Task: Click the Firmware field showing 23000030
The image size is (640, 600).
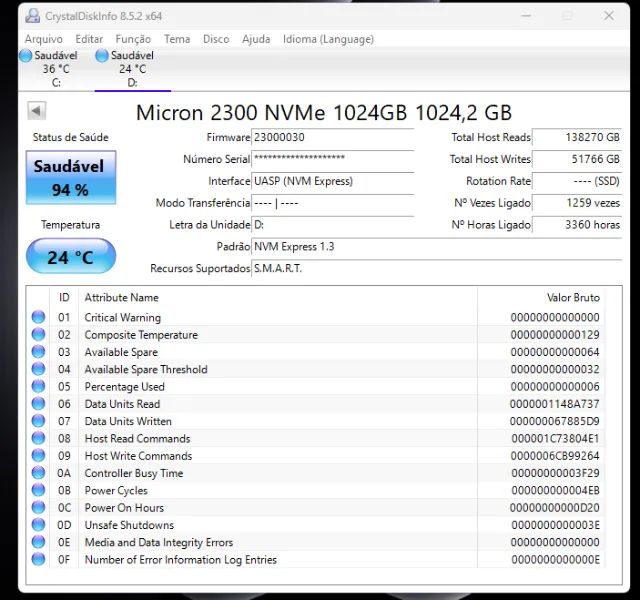Action: pos(333,138)
